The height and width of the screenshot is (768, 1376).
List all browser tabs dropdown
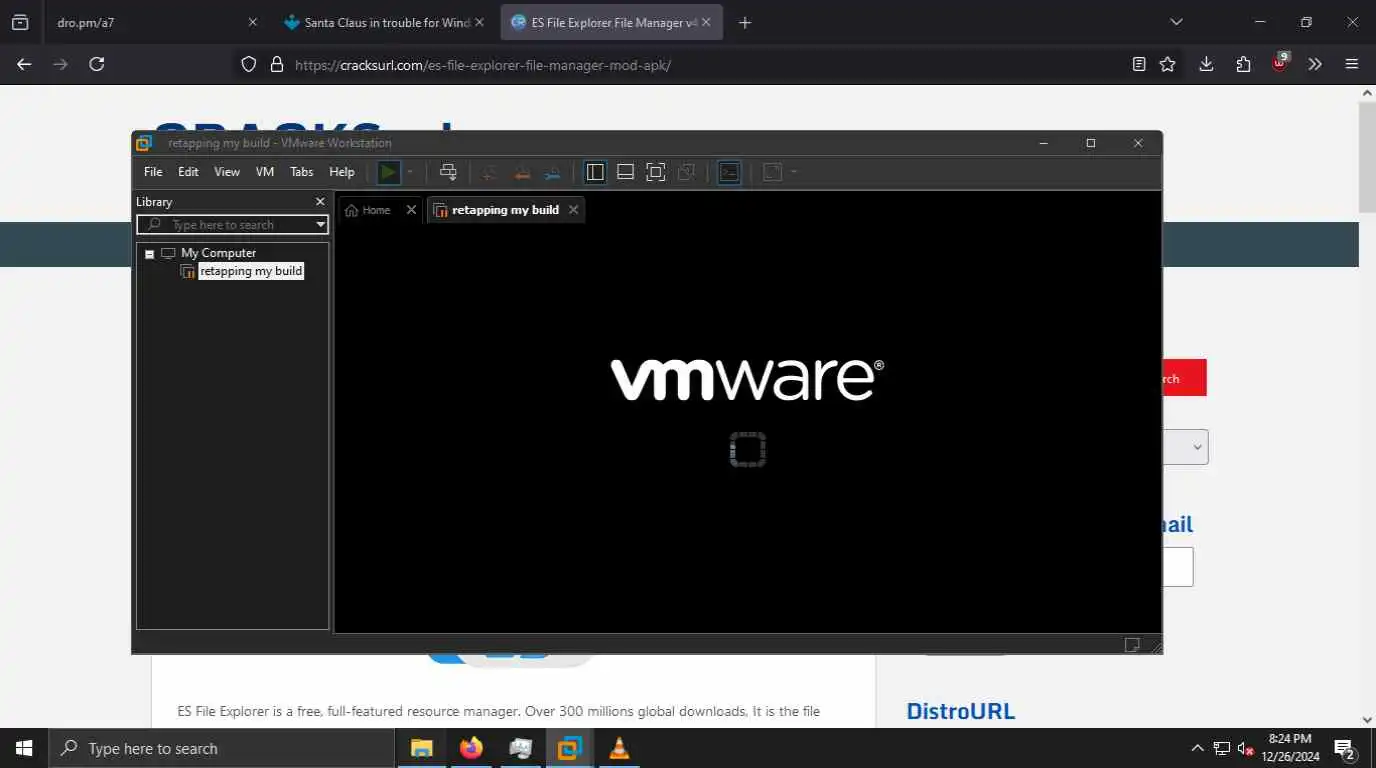pos(1176,22)
